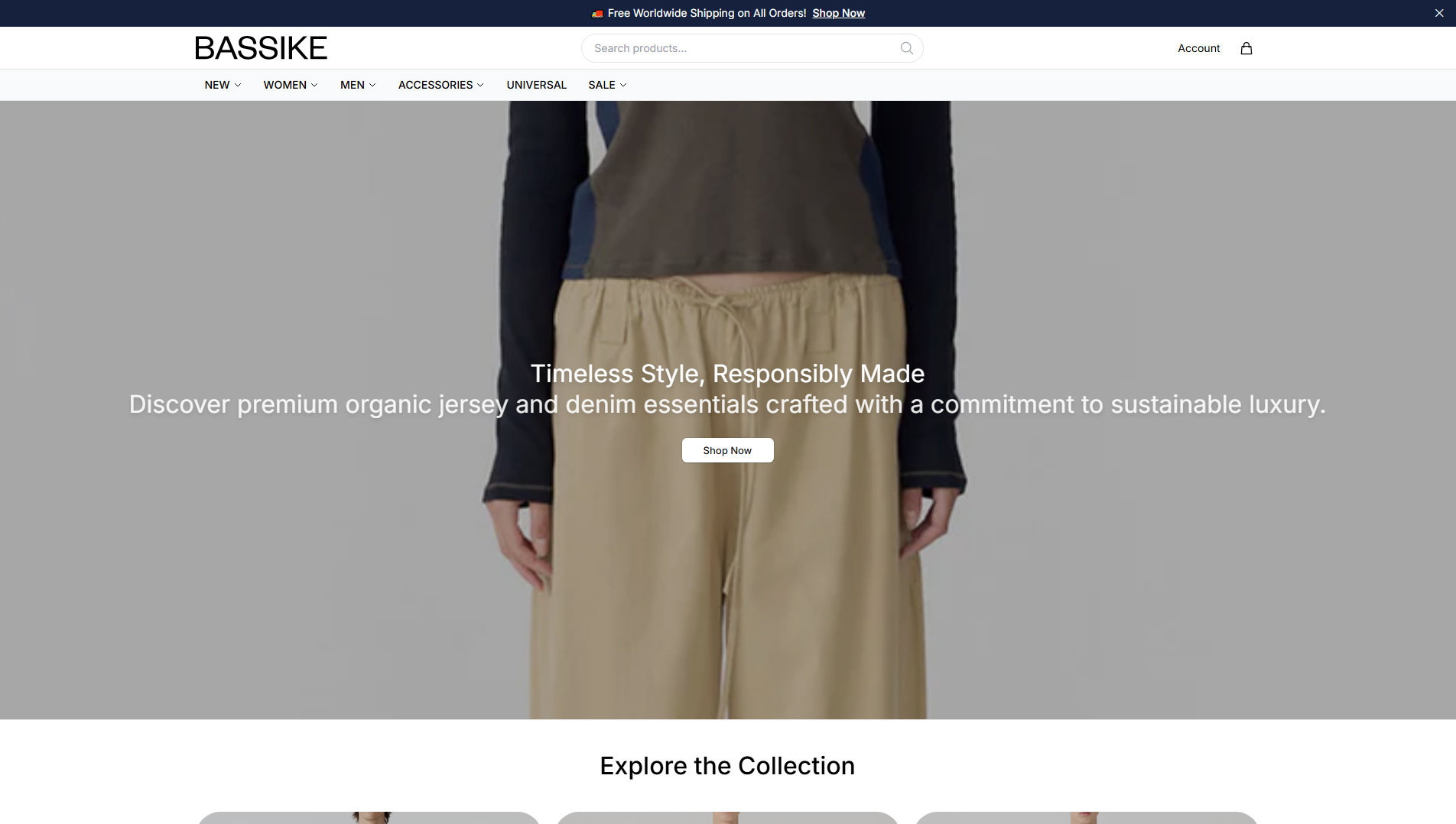Viewport: 1456px width, 824px height.
Task: Open the SALE dropdown
Action: tap(607, 85)
